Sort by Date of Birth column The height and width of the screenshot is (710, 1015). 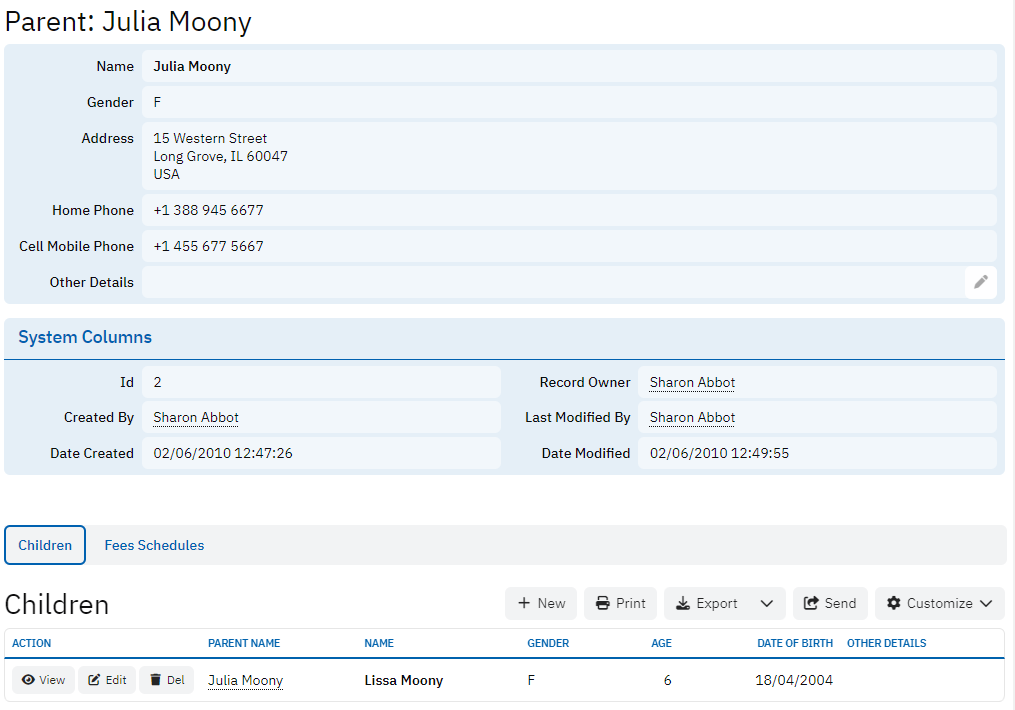(794, 643)
